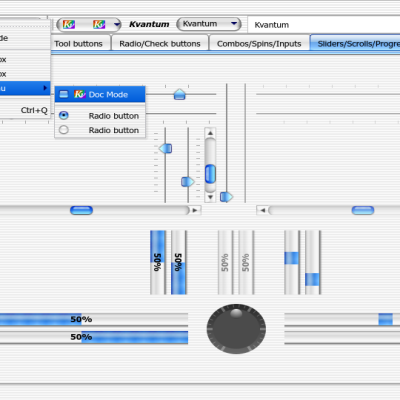Screen dimensions: 400x400
Task: Click the left arrow of the right horizontal scrollbar
Action: point(262,210)
